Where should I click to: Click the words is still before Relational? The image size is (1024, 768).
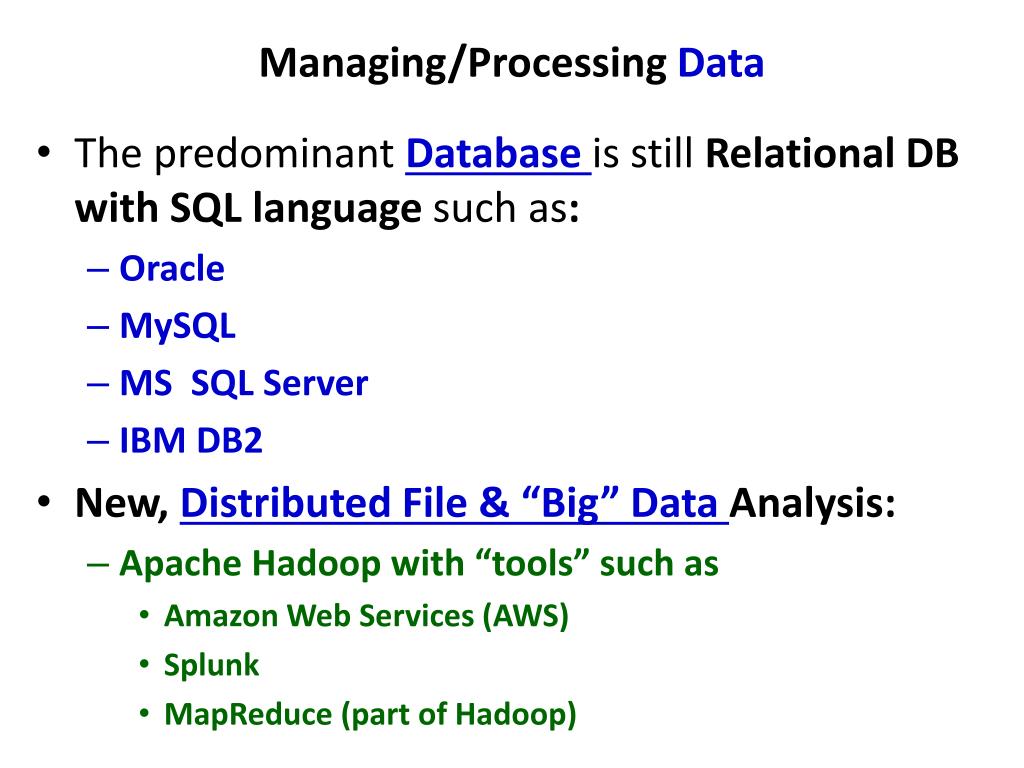point(644,153)
